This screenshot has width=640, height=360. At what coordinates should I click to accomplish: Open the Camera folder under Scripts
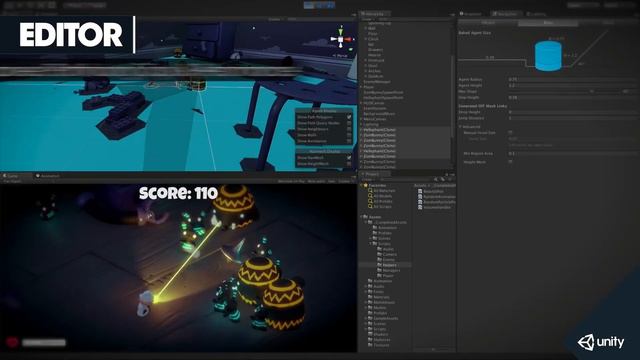click(x=389, y=254)
